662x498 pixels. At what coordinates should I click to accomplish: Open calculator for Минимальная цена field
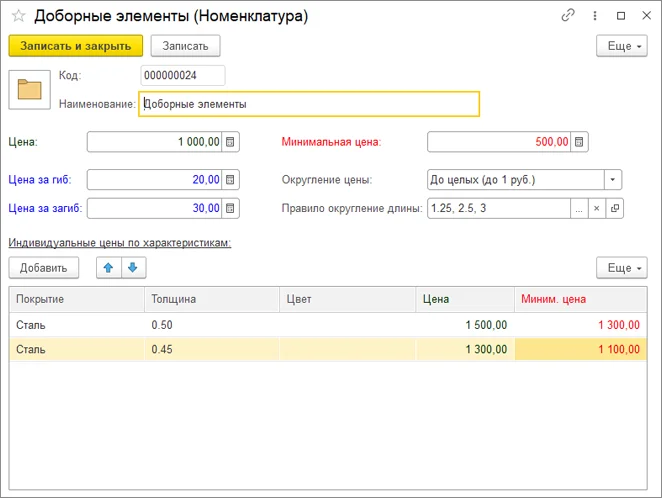[579, 142]
